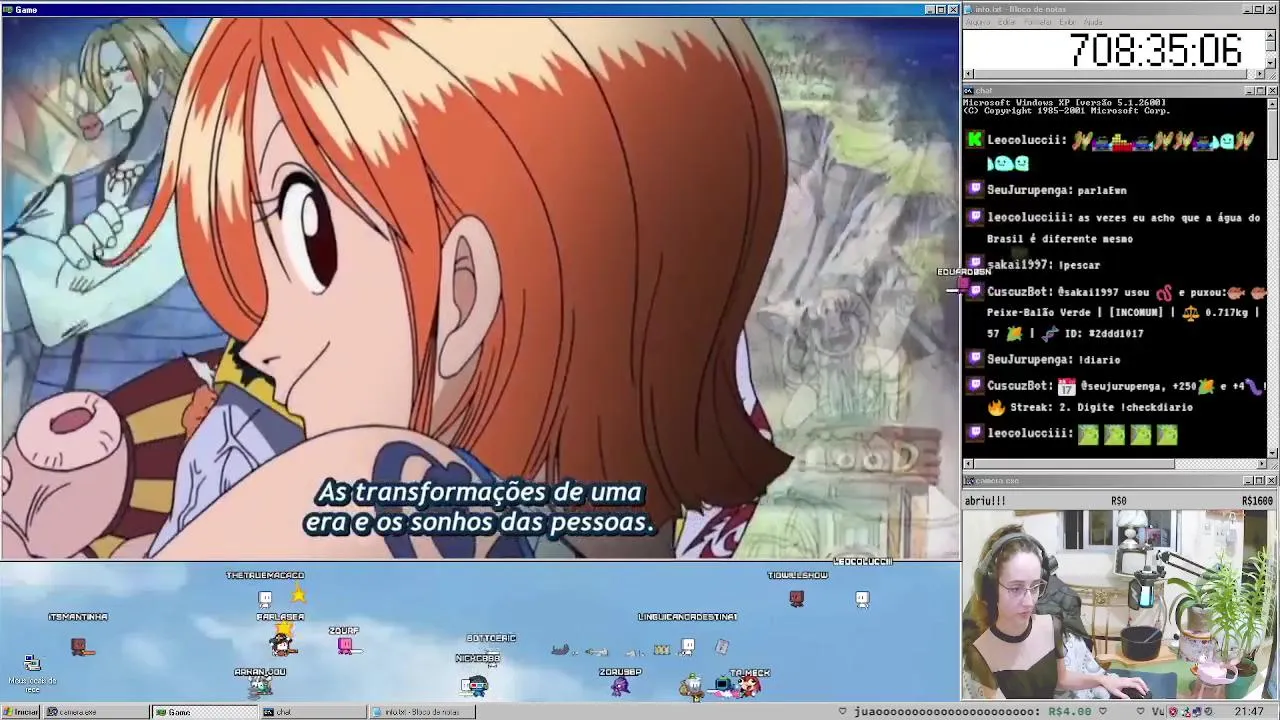The width and height of the screenshot is (1280, 720).
Task: Click the THETRUEMACACO avatar character
Action: pyautogui.click(x=265, y=599)
